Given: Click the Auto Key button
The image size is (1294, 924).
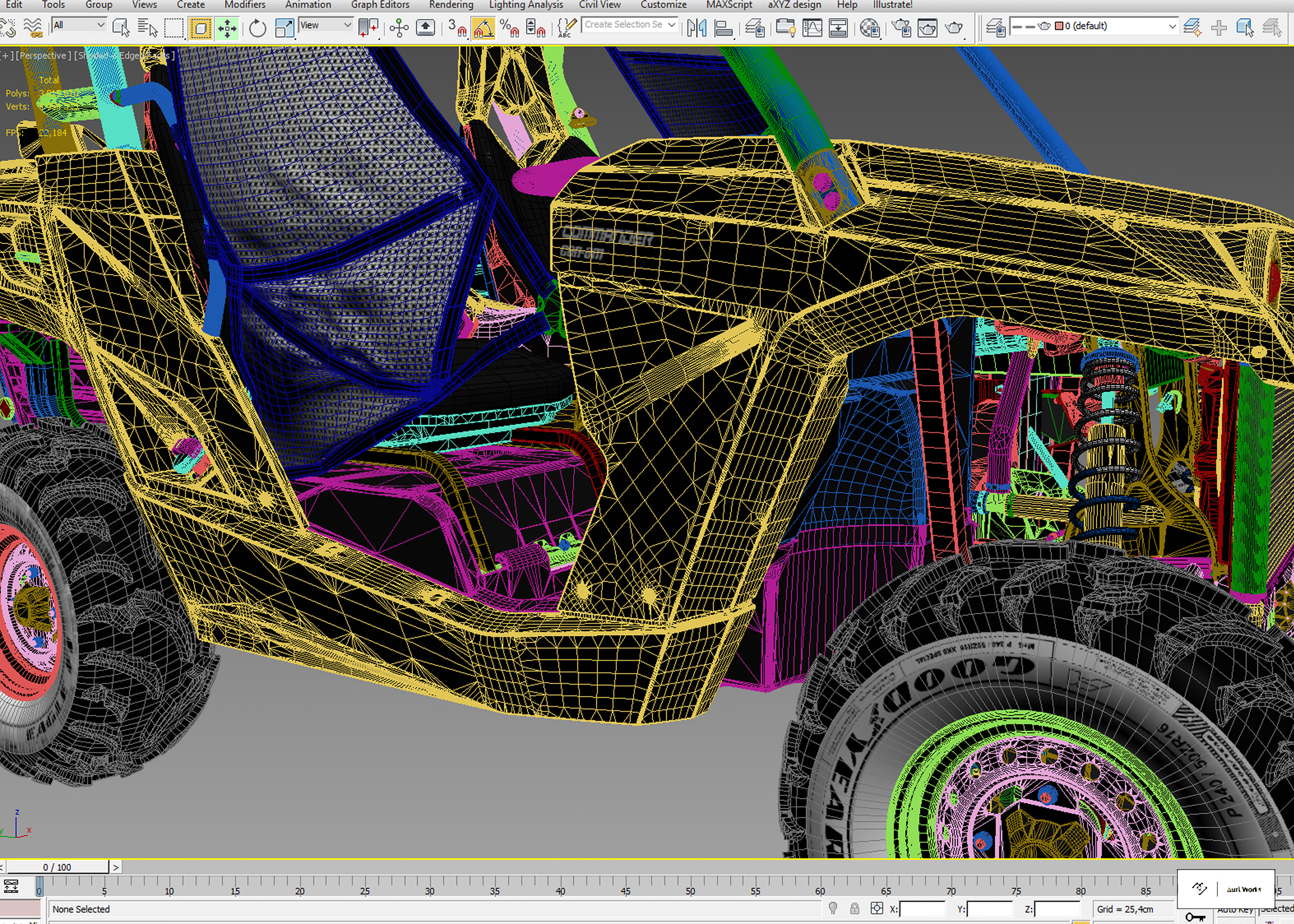Looking at the screenshot, I should 1236,912.
